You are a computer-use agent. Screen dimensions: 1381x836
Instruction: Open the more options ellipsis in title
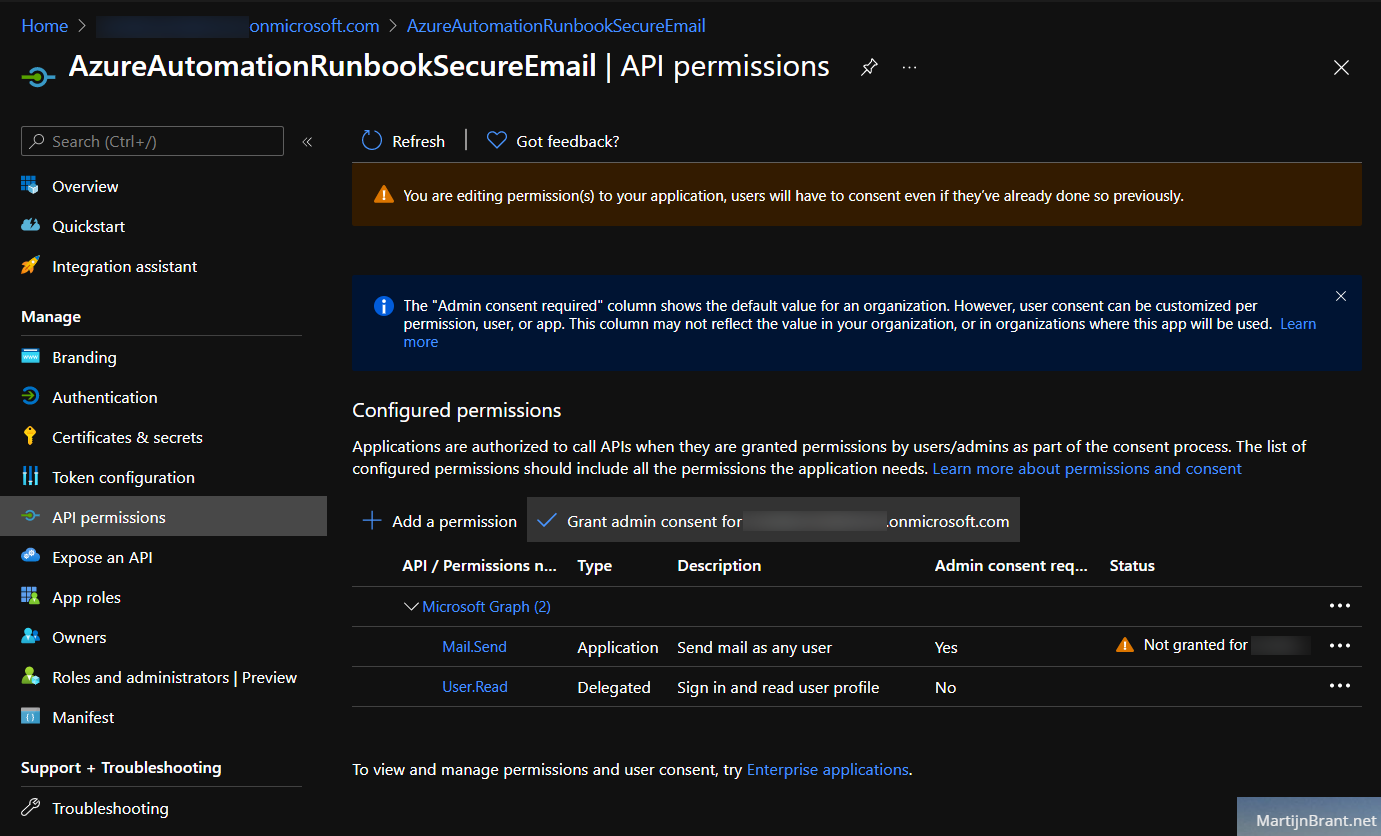point(909,67)
